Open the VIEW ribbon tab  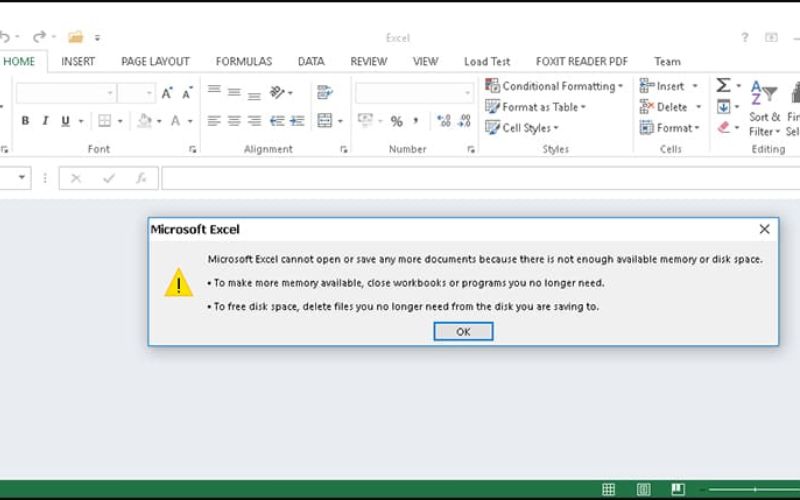pyautogui.click(x=426, y=62)
